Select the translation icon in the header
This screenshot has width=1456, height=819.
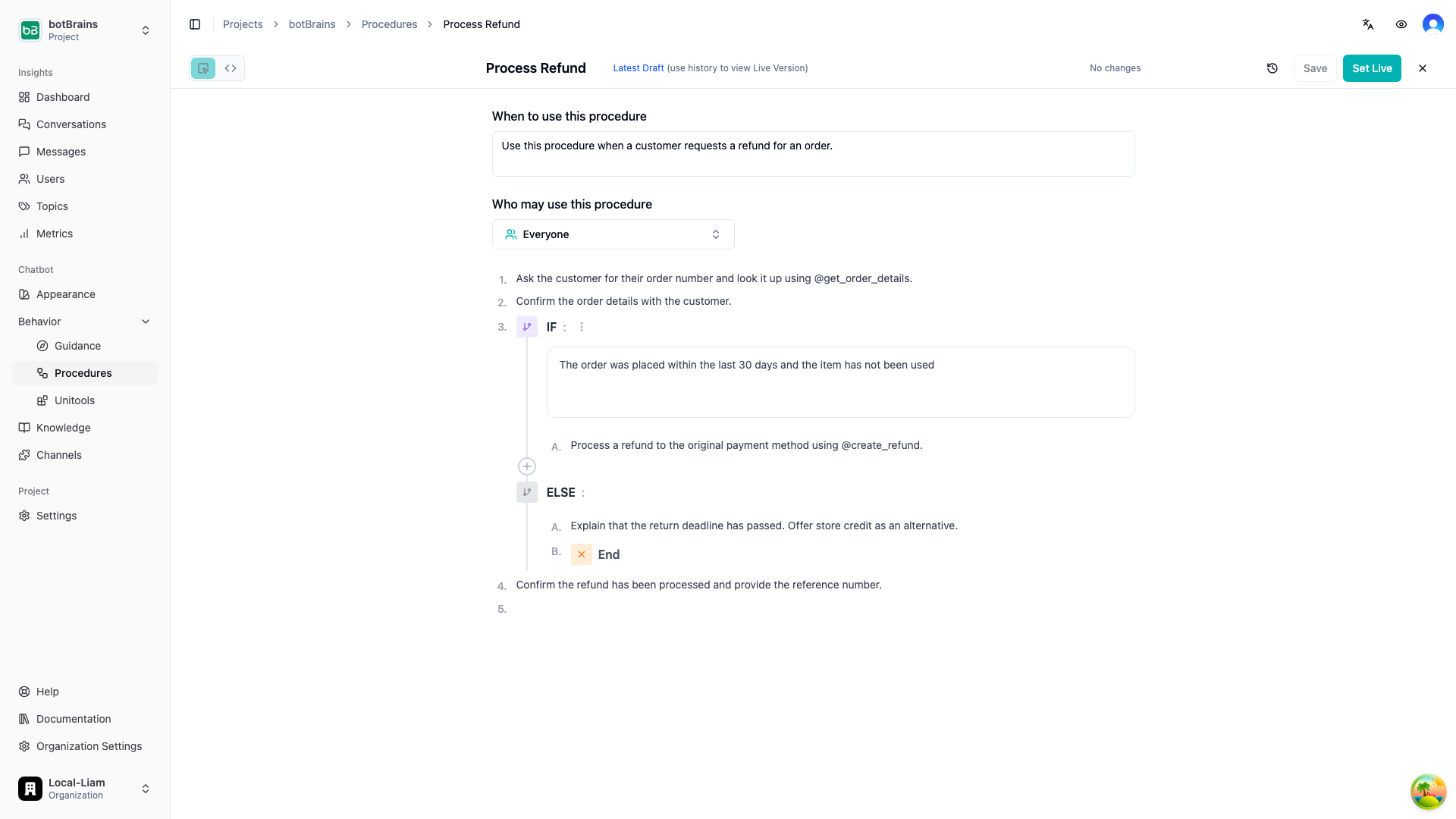click(1368, 24)
